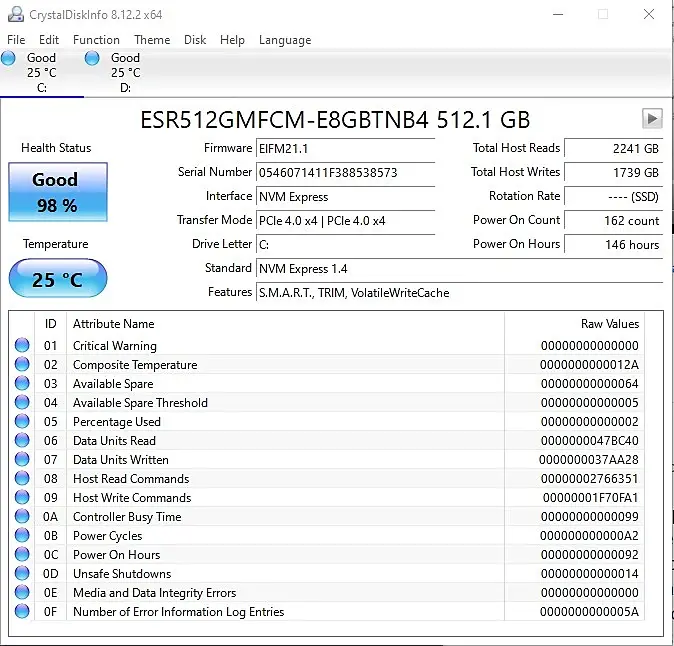This screenshot has width=674, height=646.
Task: Open the Disk menu
Action: [195, 40]
